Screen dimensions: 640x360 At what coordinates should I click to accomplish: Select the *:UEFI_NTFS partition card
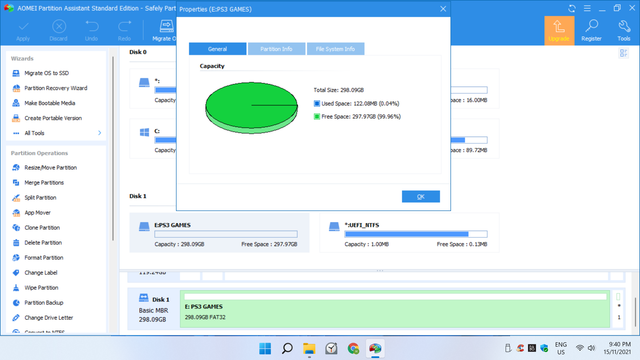coord(409,233)
